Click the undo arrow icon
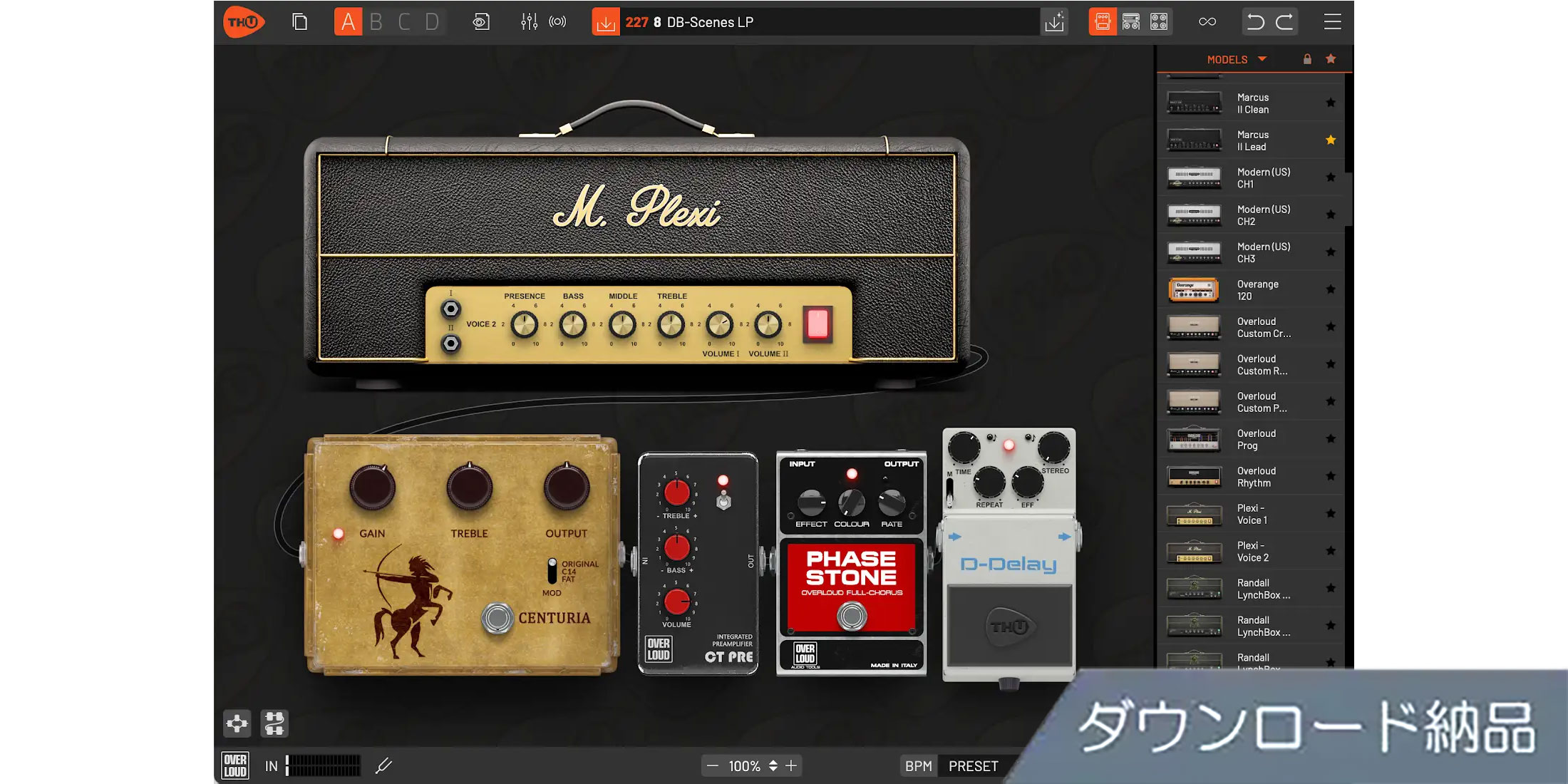The width and height of the screenshot is (1568, 784). (1256, 22)
